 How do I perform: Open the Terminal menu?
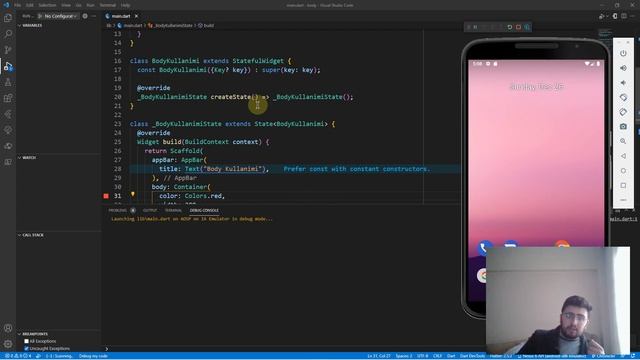(108, 5)
